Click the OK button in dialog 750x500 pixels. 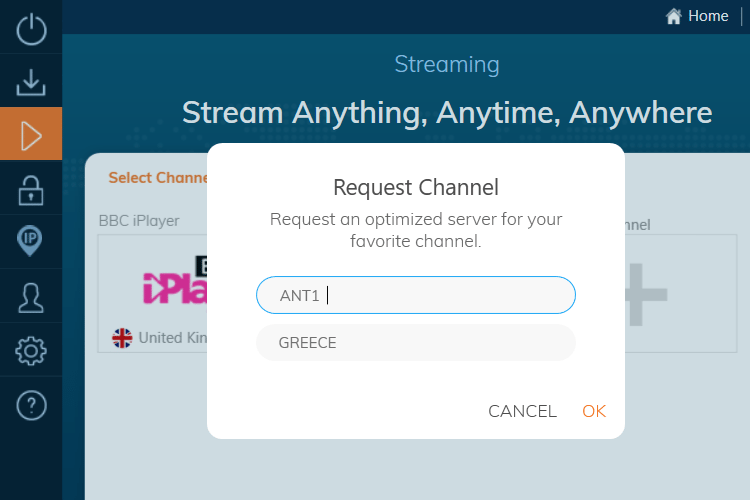[x=594, y=411]
